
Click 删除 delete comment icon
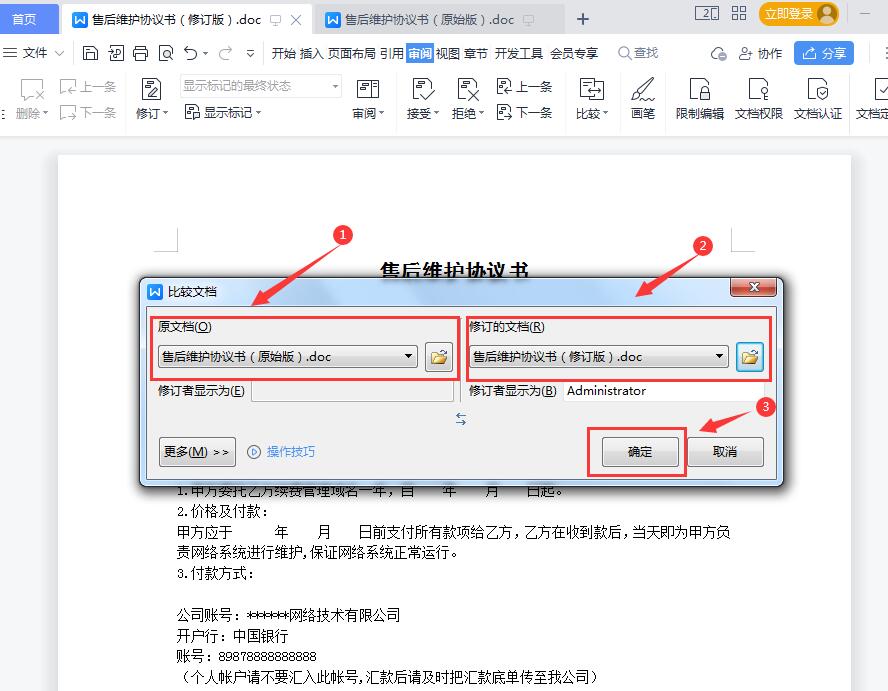tap(32, 89)
